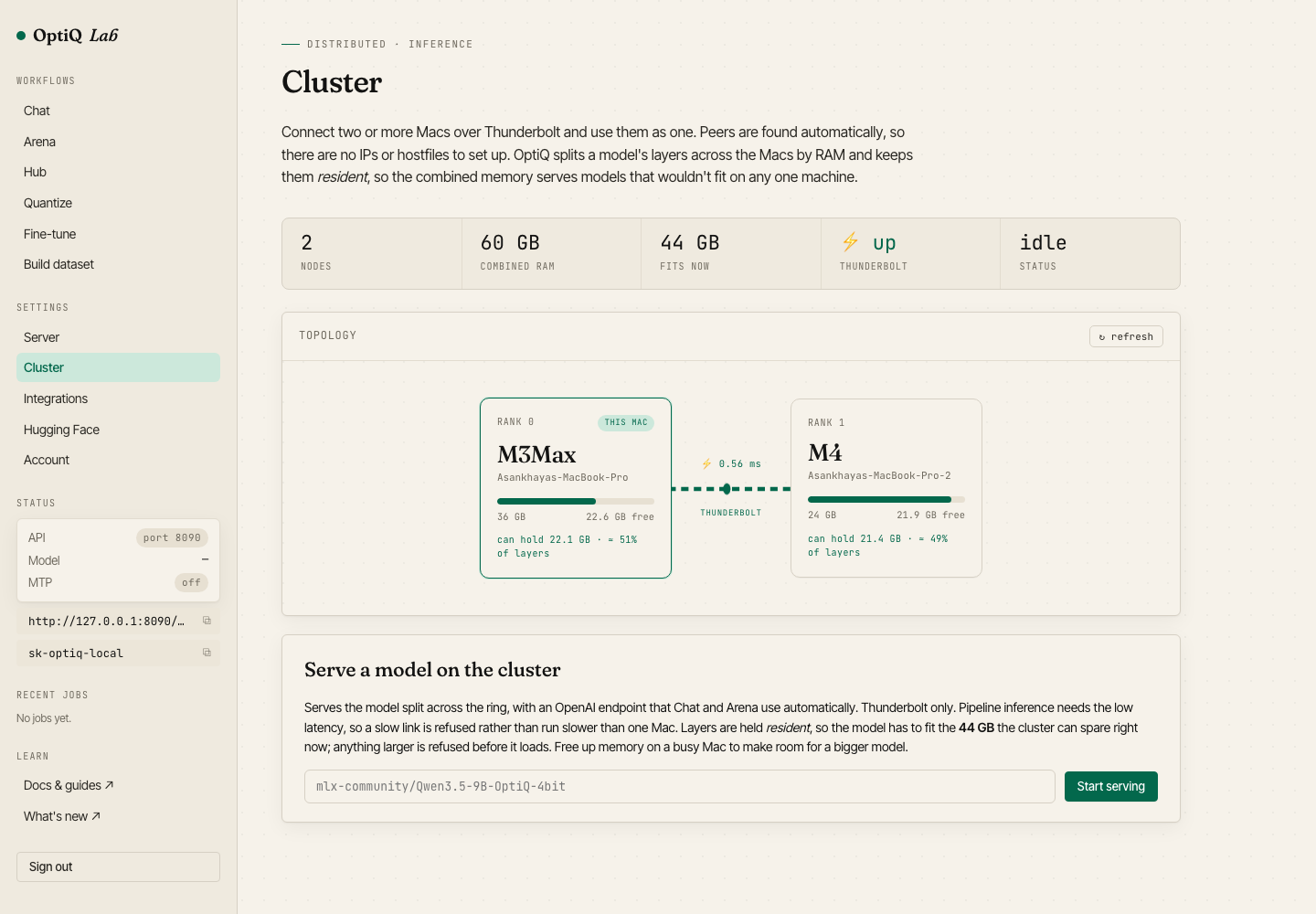The width and height of the screenshot is (1316, 914).
Task: Click hostname Asankhayas-MacBook-Pro-2
Action: coord(879,475)
